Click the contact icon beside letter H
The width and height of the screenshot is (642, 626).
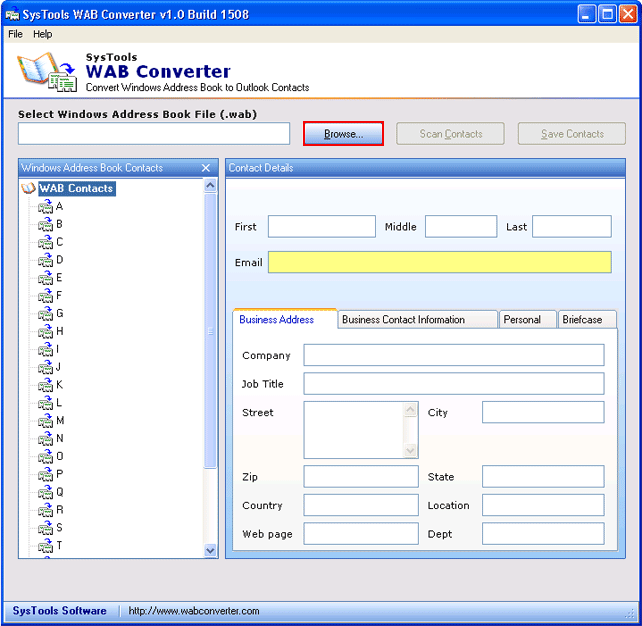45,331
